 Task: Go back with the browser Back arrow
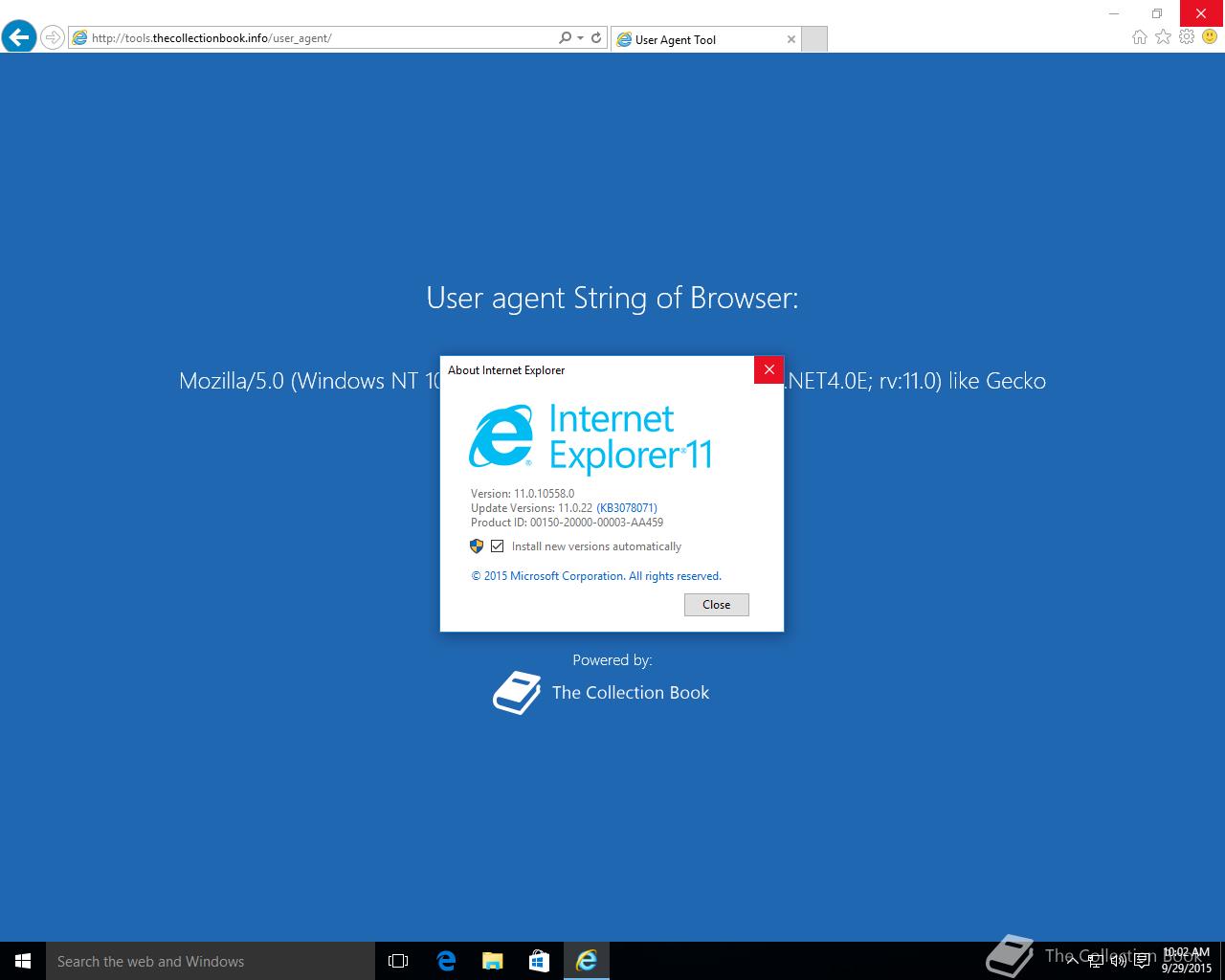(x=19, y=37)
